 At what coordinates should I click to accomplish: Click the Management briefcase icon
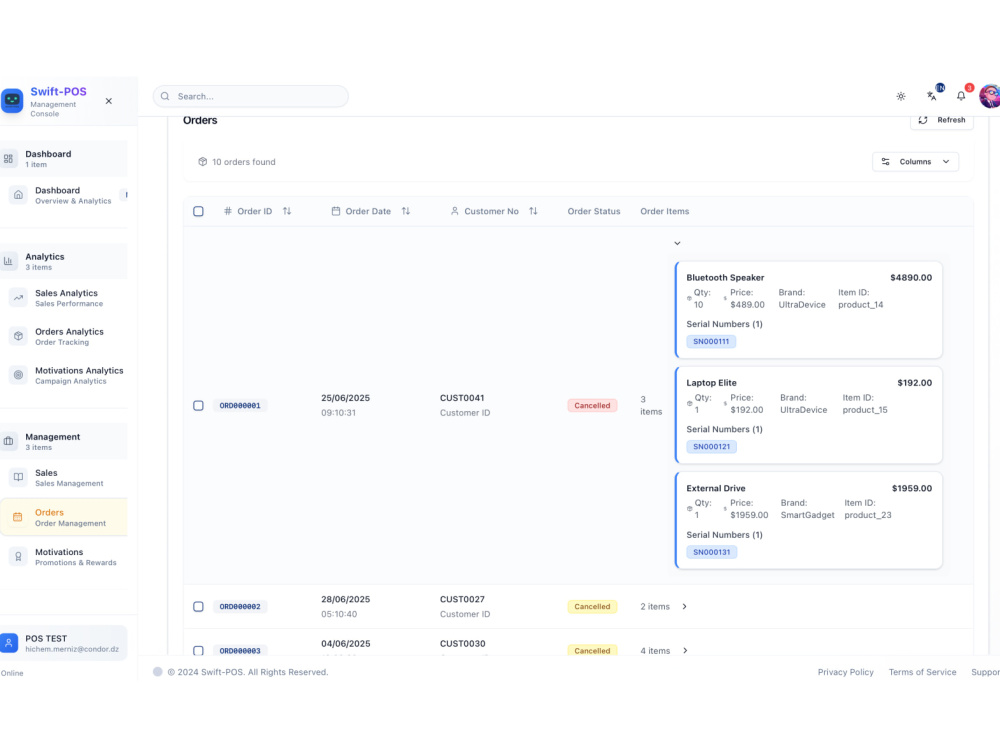pos(8,441)
